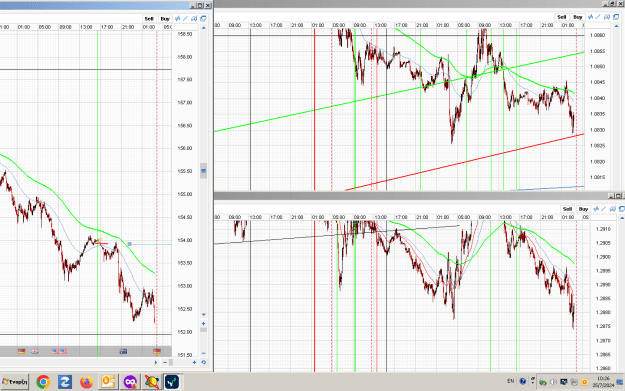The image size is (625, 391).
Task: Open the indicators icon in the left chart toolbar
Action: 178,19
